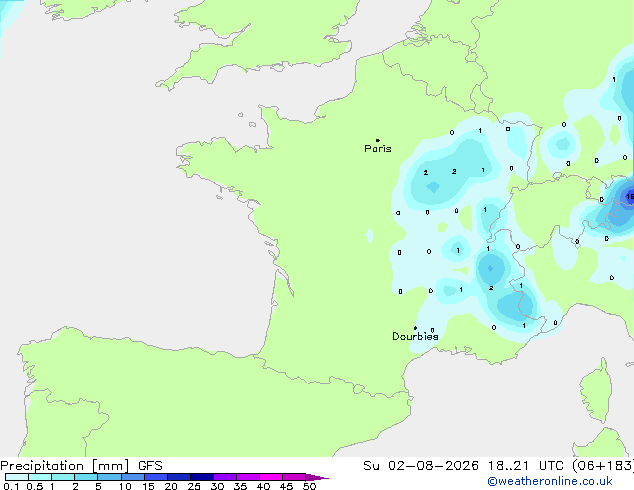The image size is (634, 490).
Task: Pick the 1–2 mm legend swatch
Action: (63, 477)
